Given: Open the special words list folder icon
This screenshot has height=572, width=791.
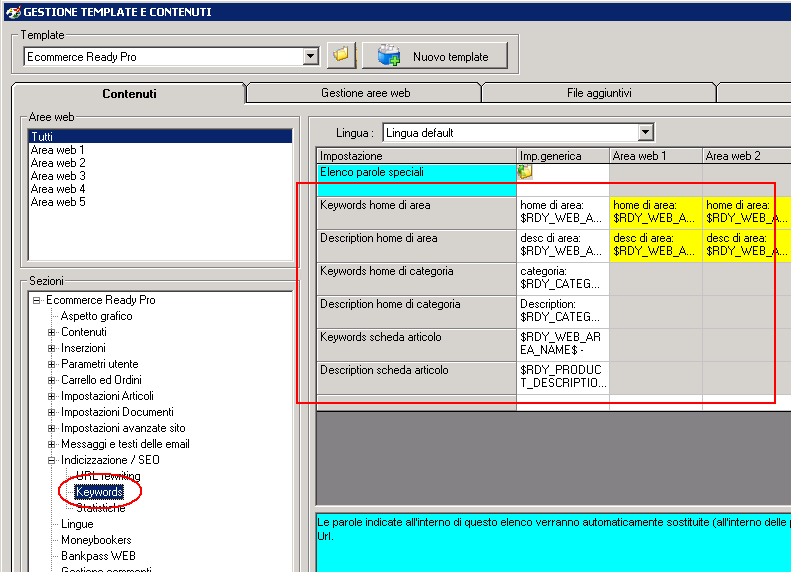Looking at the screenshot, I should (x=525, y=172).
